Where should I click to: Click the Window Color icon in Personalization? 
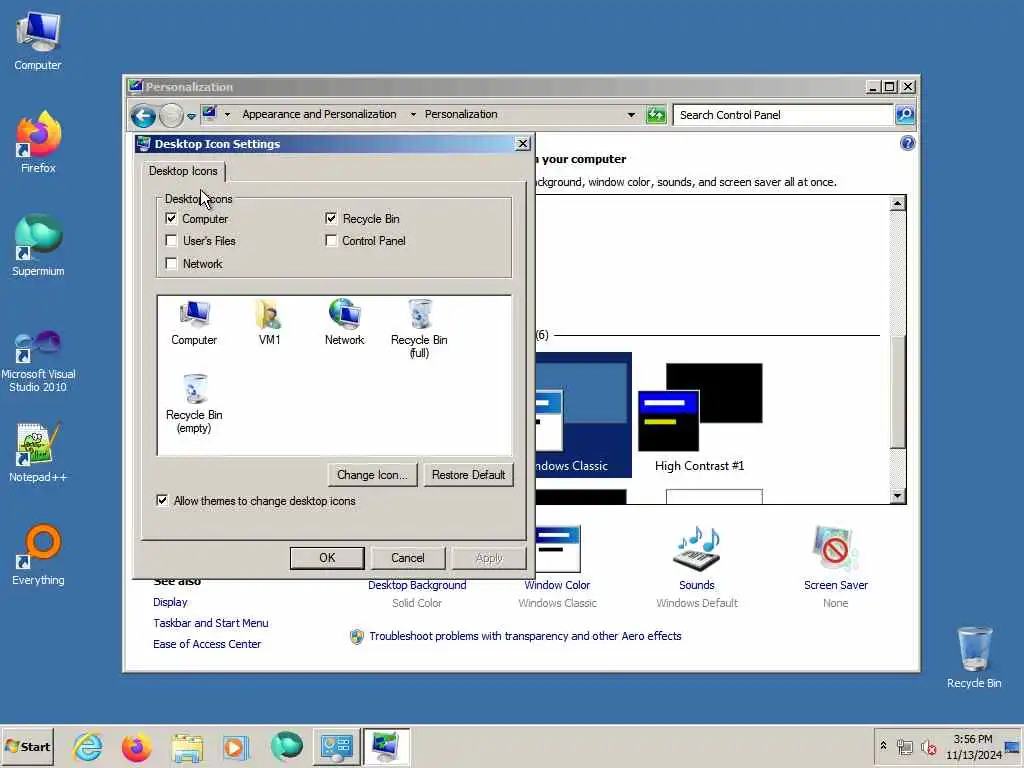point(557,549)
